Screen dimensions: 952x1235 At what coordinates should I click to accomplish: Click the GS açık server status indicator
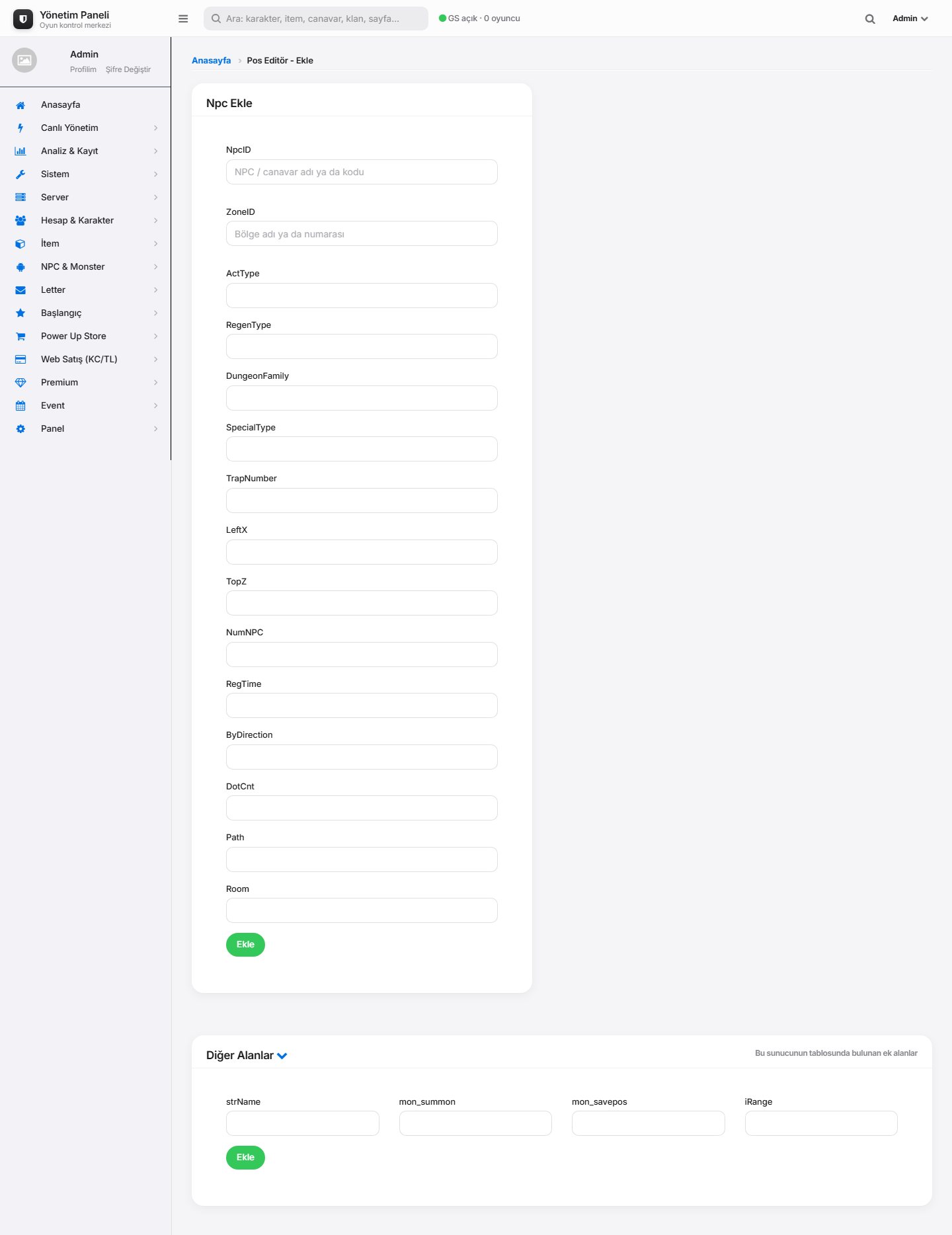tap(479, 19)
